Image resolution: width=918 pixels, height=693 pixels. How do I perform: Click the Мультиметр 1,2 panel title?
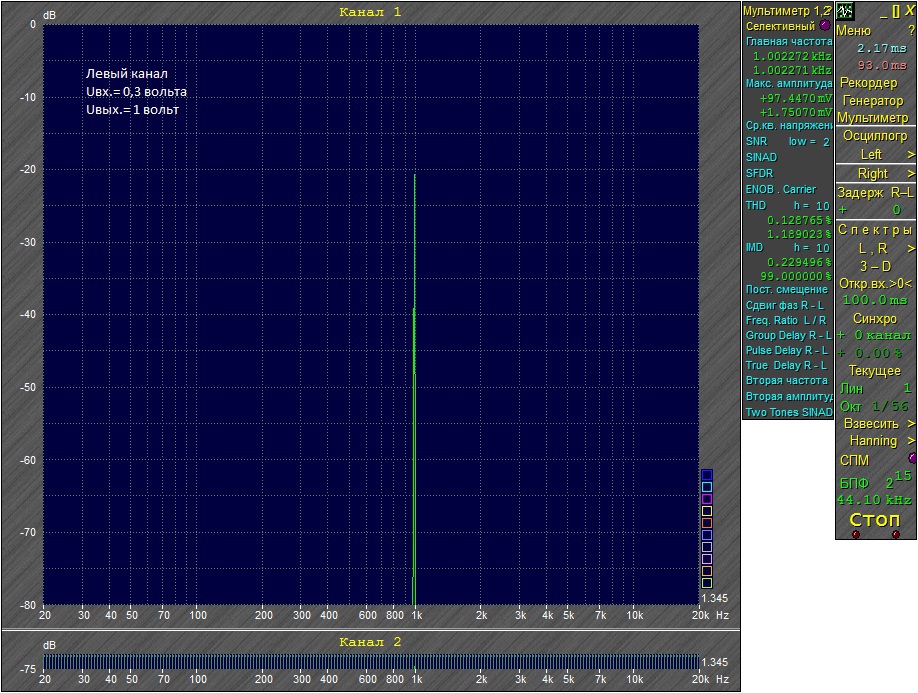pos(787,11)
